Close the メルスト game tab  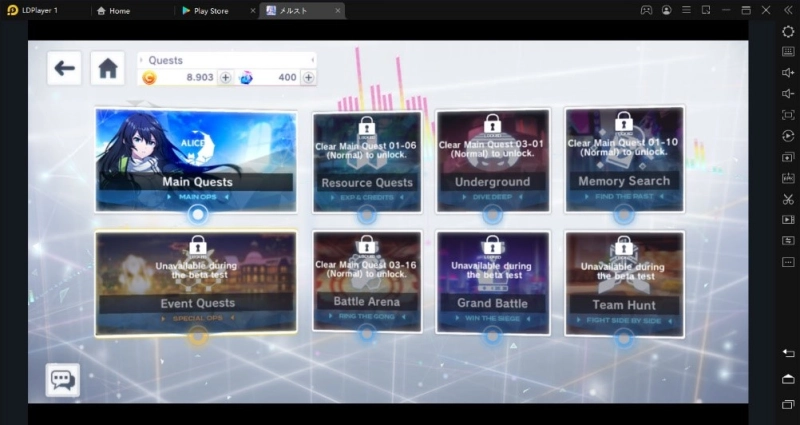(337, 11)
